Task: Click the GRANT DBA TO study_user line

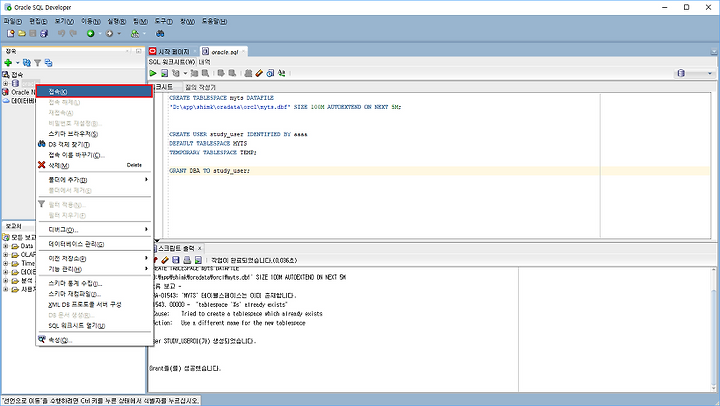Action: (209, 171)
